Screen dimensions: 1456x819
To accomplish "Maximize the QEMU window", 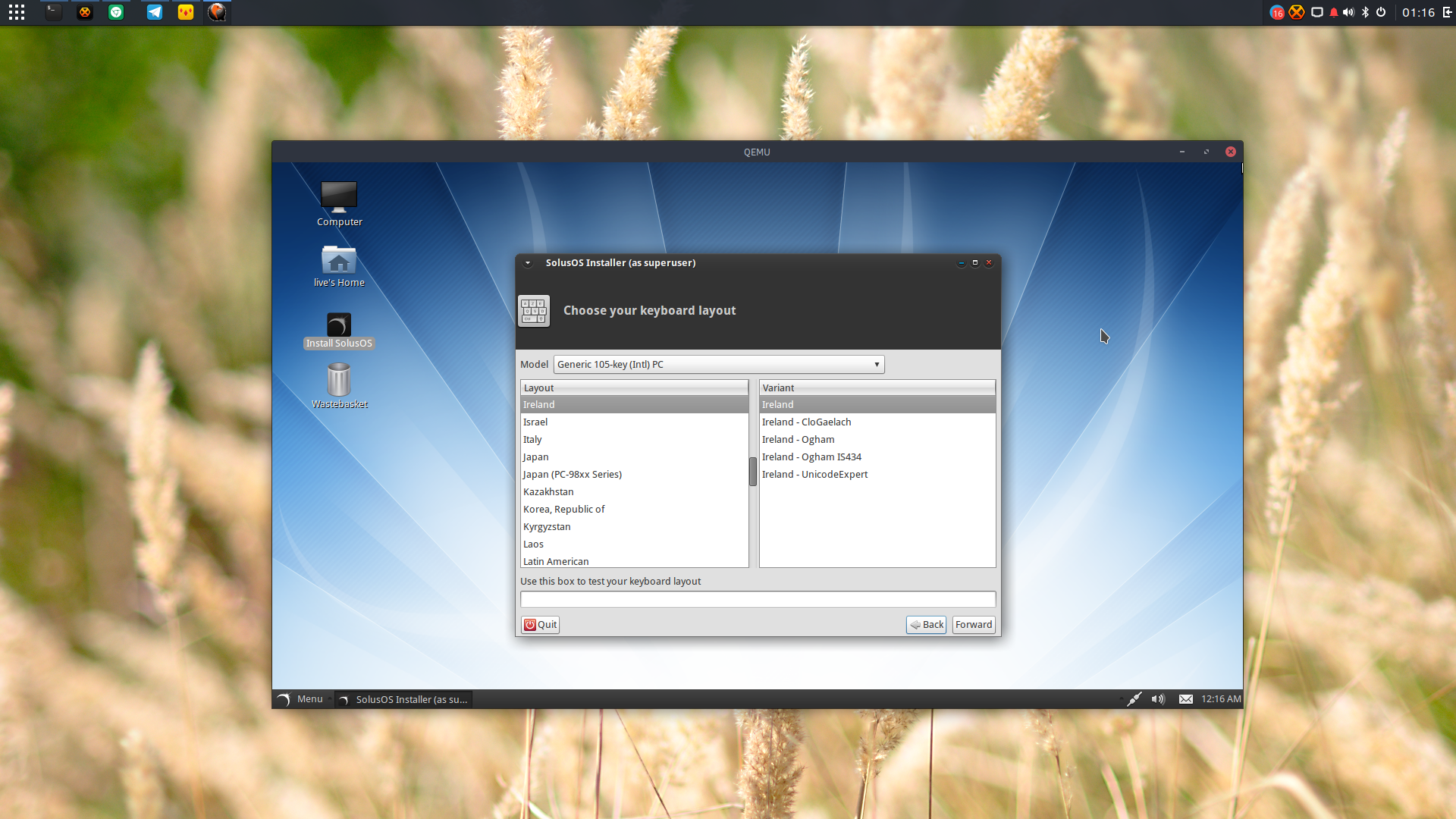I will [1207, 152].
